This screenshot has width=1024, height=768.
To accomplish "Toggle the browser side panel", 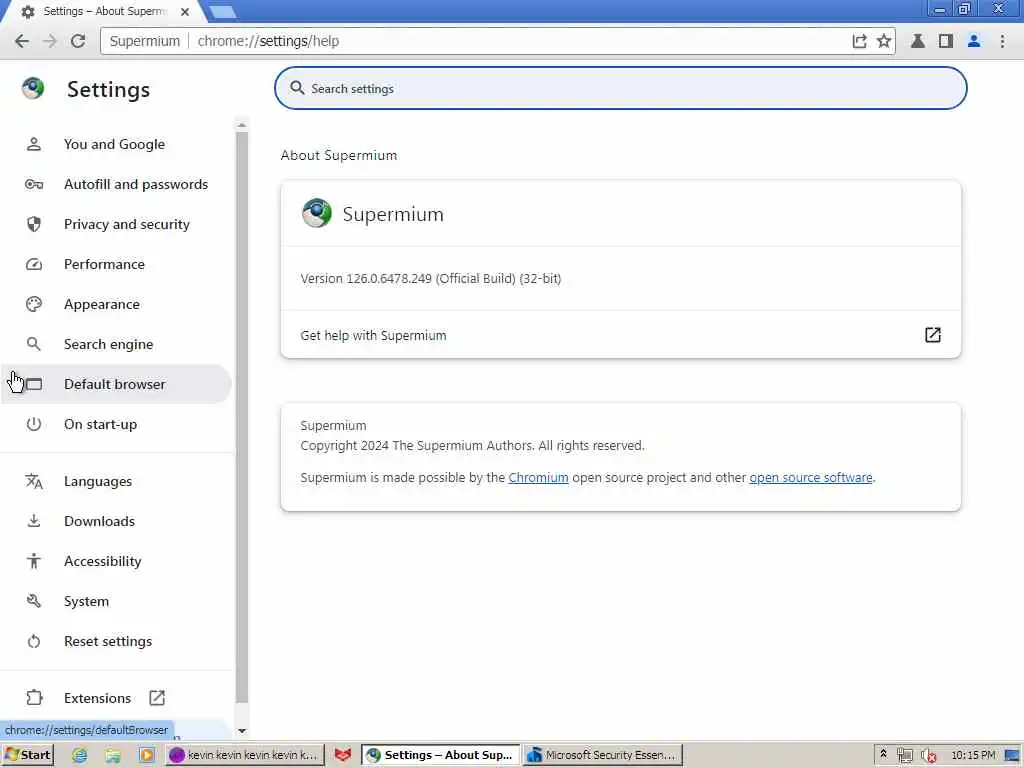I will coord(946,41).
